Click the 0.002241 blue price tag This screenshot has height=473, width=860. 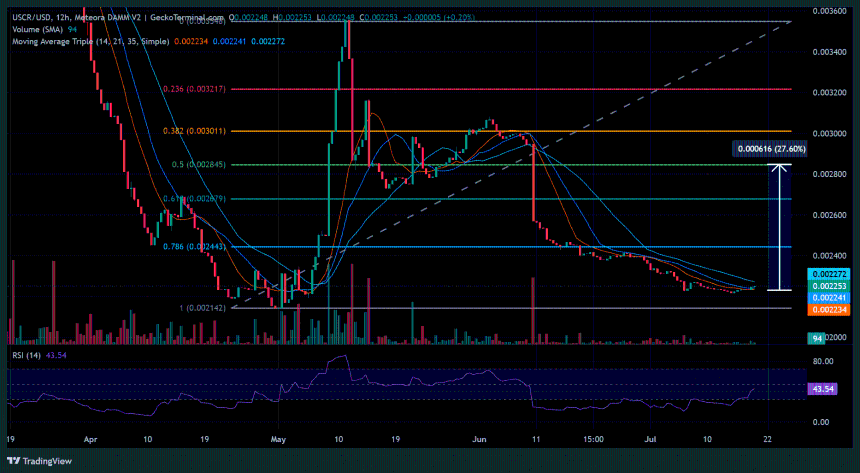pyautogui.click(x=828, y=298)
